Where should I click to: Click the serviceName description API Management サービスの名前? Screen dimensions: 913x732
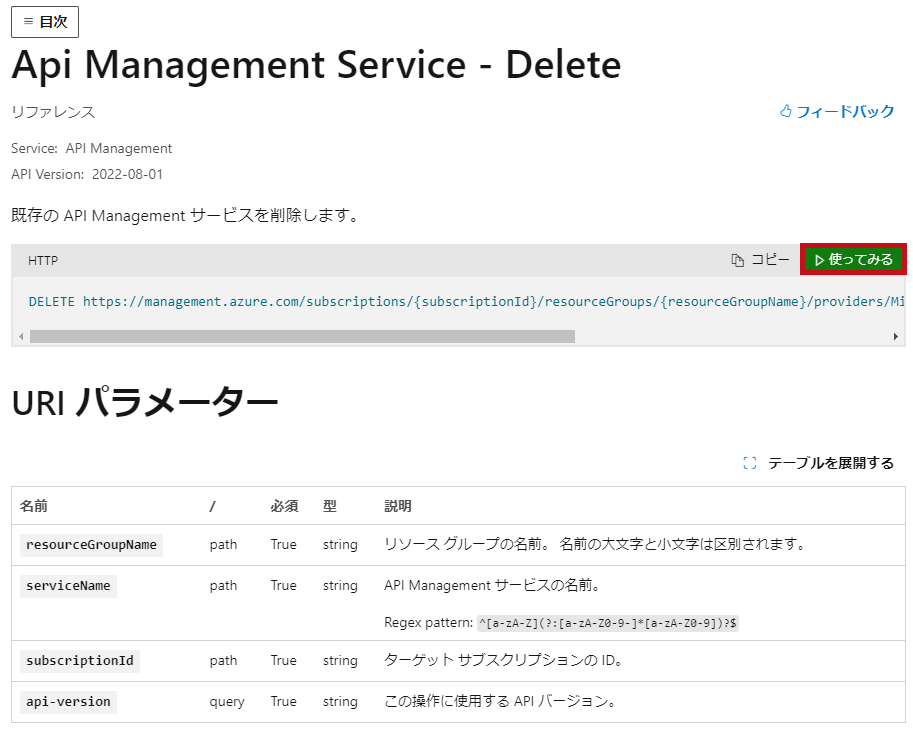493,585
